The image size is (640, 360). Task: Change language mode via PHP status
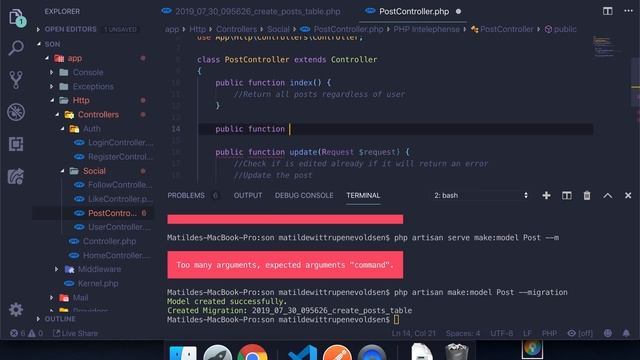(x=549, y=333)
